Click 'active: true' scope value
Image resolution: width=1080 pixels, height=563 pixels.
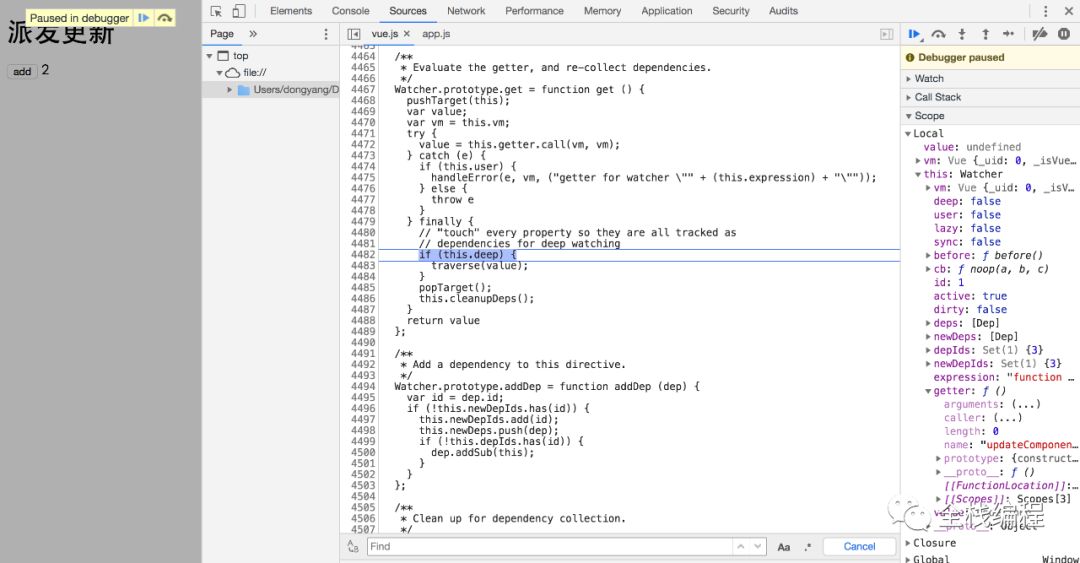pos(970,296)
